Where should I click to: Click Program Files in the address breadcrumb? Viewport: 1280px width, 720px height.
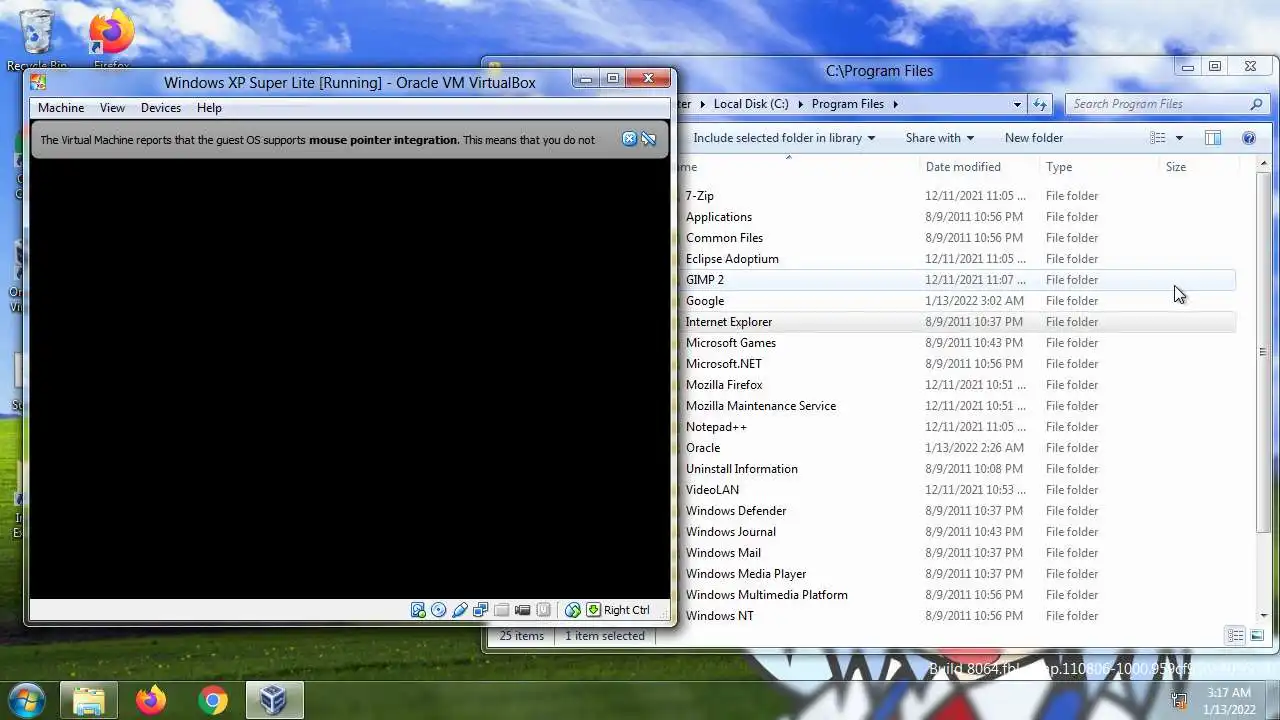point(847,104)
